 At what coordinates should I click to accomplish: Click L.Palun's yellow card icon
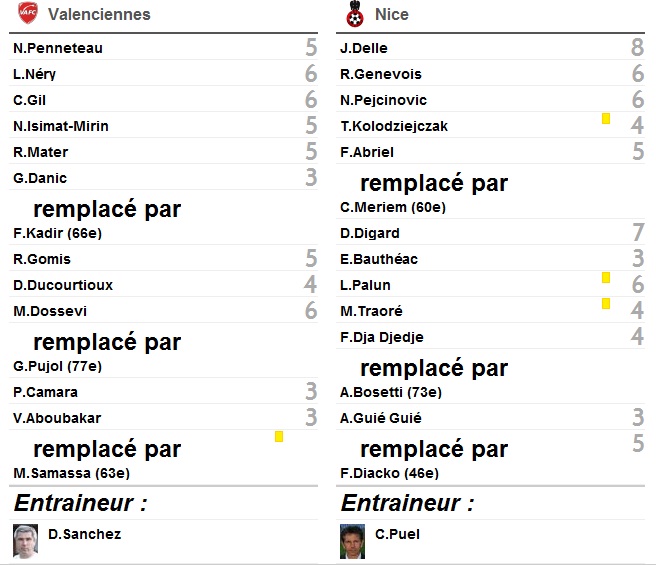[x=606, y=278]
